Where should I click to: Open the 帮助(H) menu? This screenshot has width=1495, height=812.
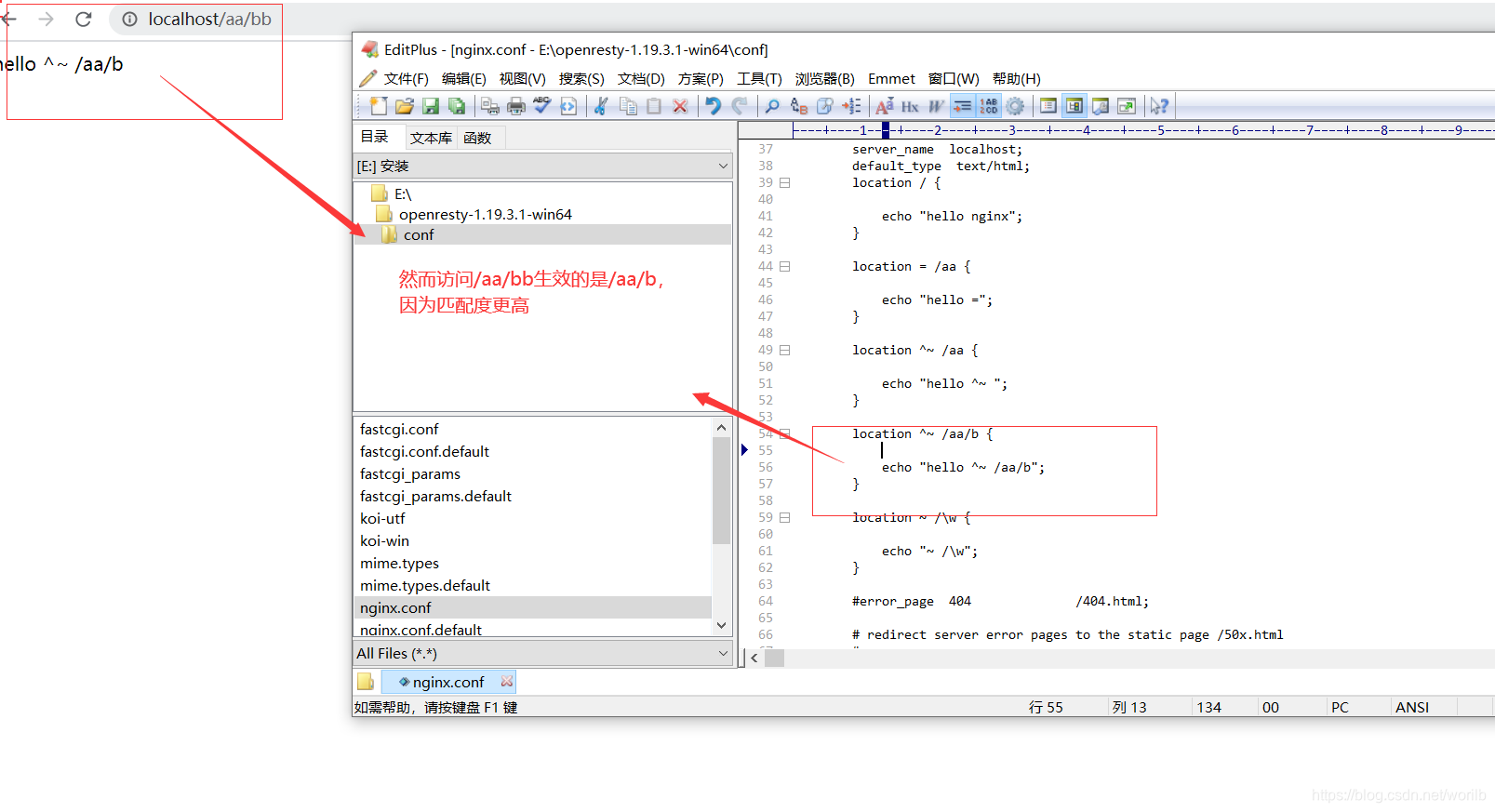1016,79
